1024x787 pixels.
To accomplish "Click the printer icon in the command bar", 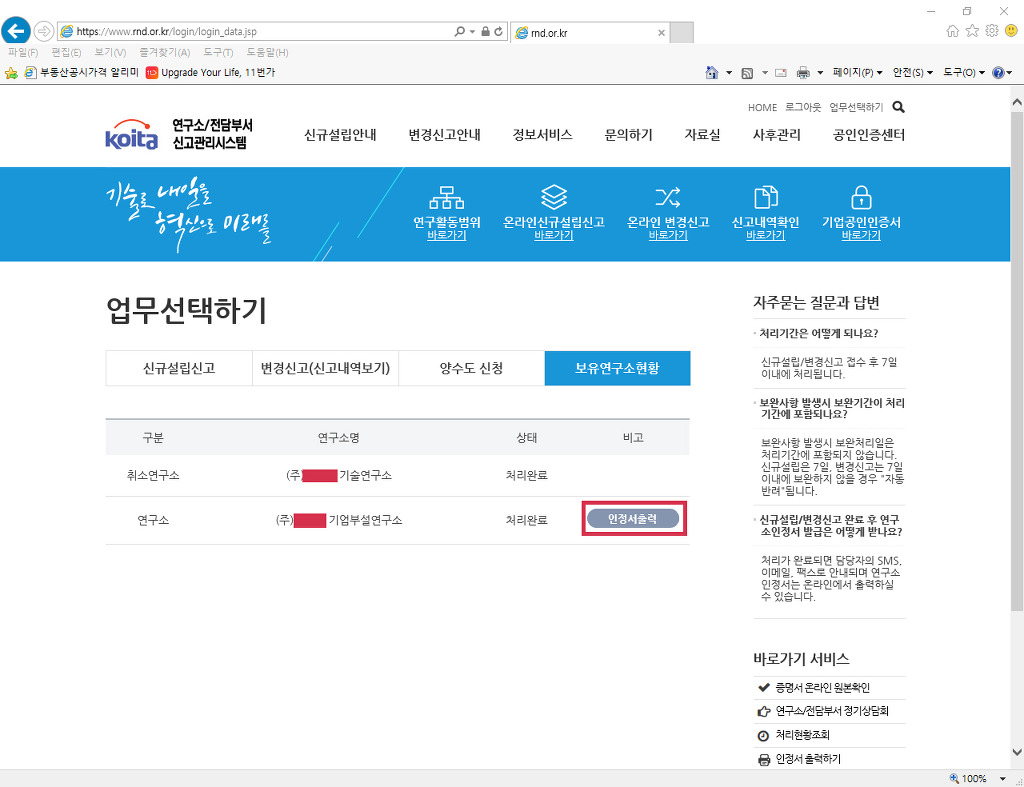I will (803, 73).
